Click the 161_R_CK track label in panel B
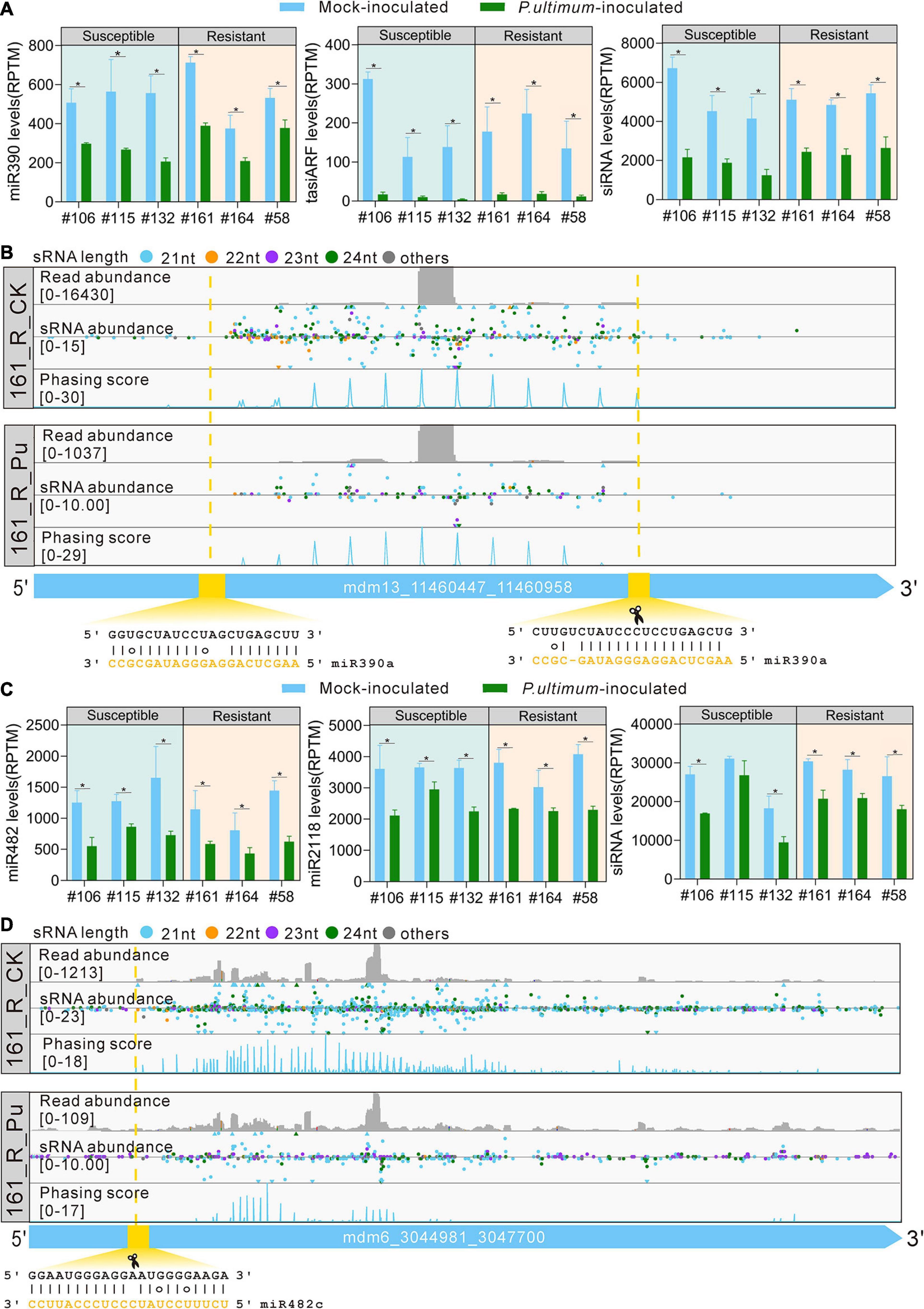This screenshot has width=924, height=1309. point(18,338)
